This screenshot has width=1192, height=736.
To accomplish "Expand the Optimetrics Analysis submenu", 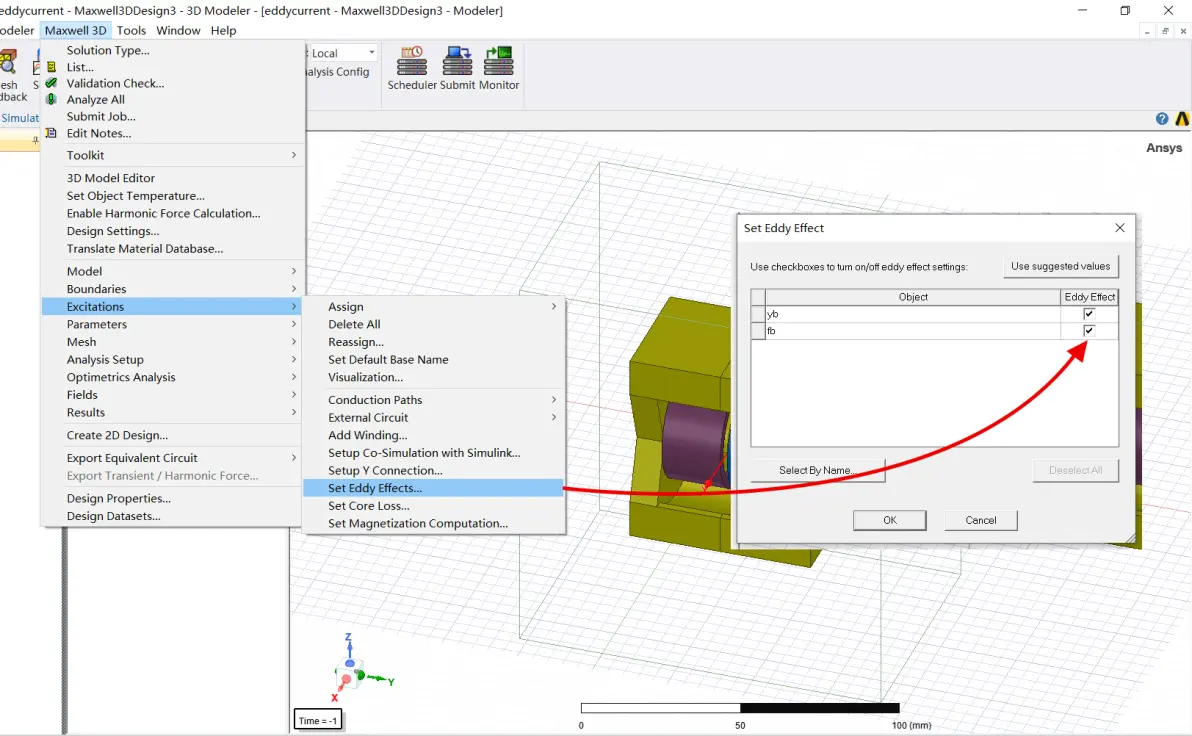I will pyautogui.click(x=293, y=377).
